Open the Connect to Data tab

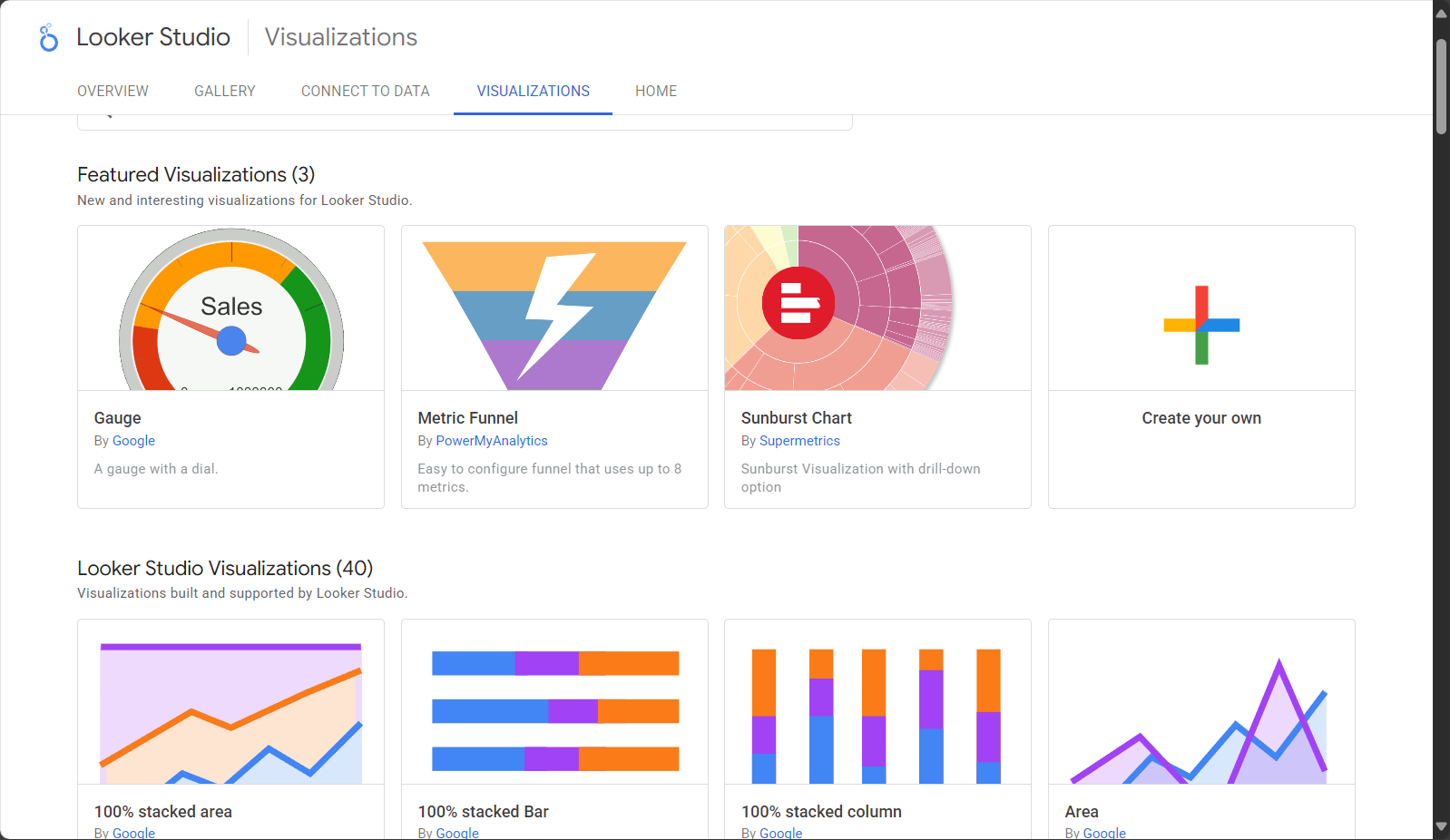pos(366,91)
